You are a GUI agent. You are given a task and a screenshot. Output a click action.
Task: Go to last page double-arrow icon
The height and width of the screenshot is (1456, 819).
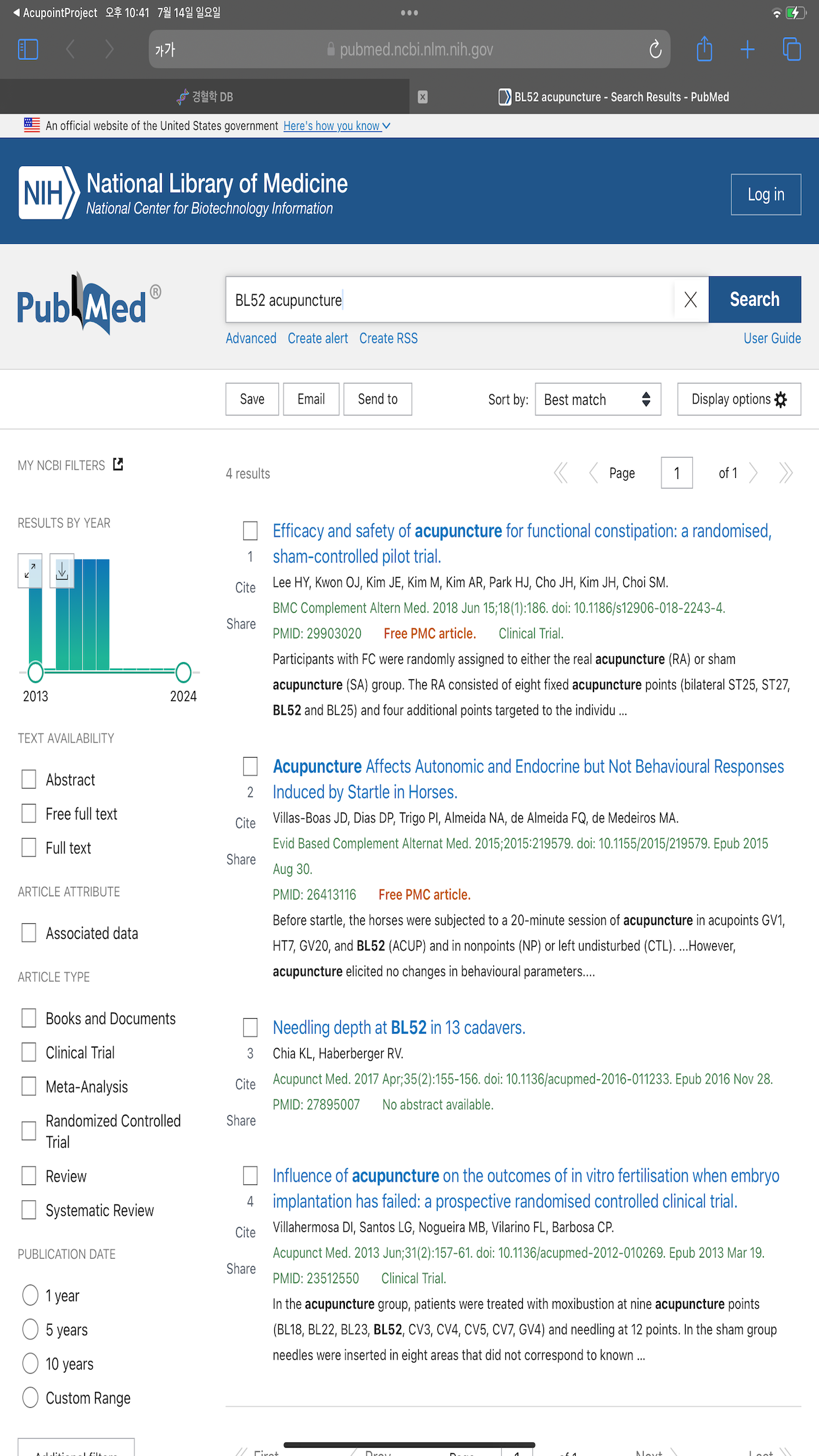[x=785, y=473]
